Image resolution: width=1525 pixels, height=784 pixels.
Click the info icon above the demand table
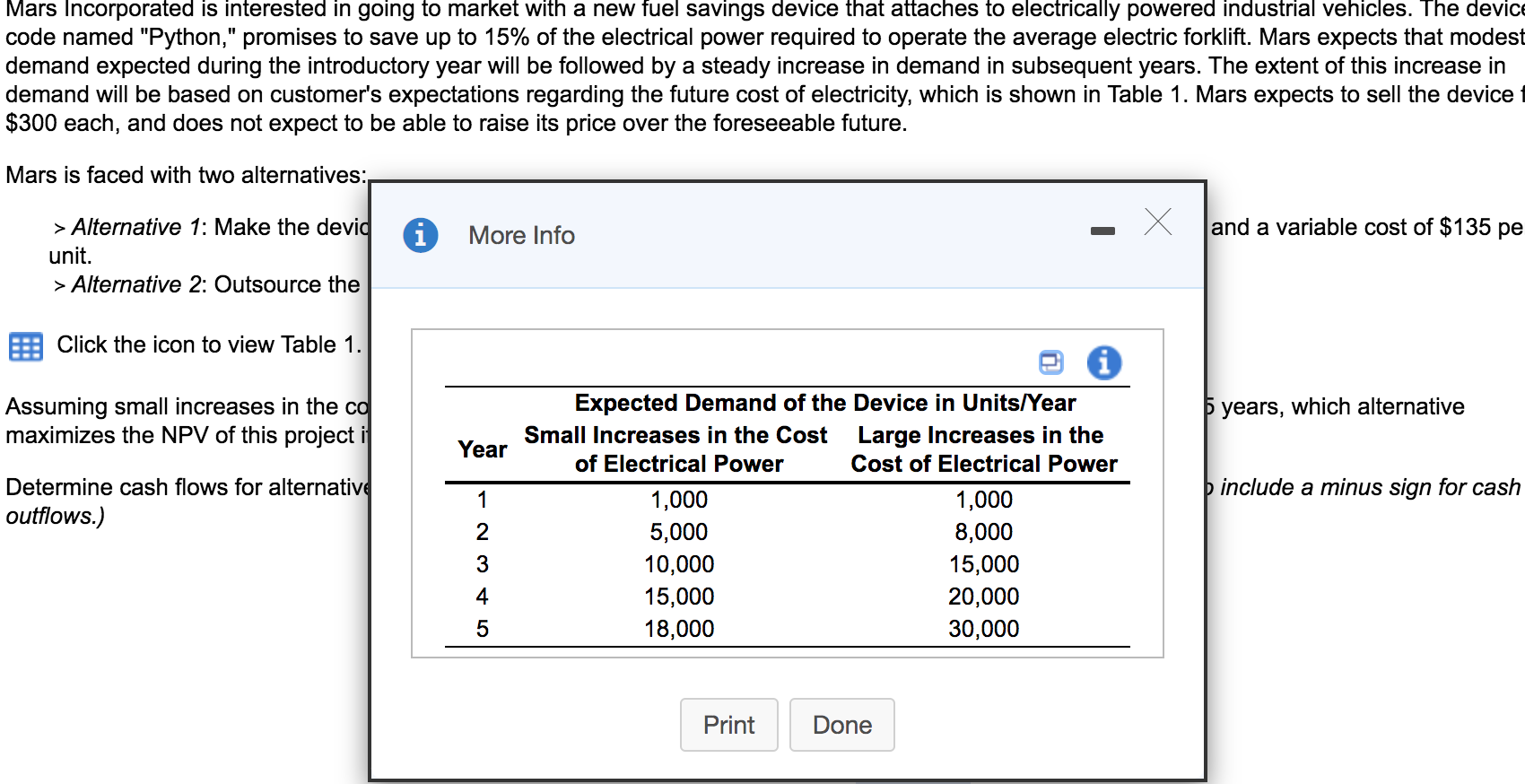coord(1104,362)
